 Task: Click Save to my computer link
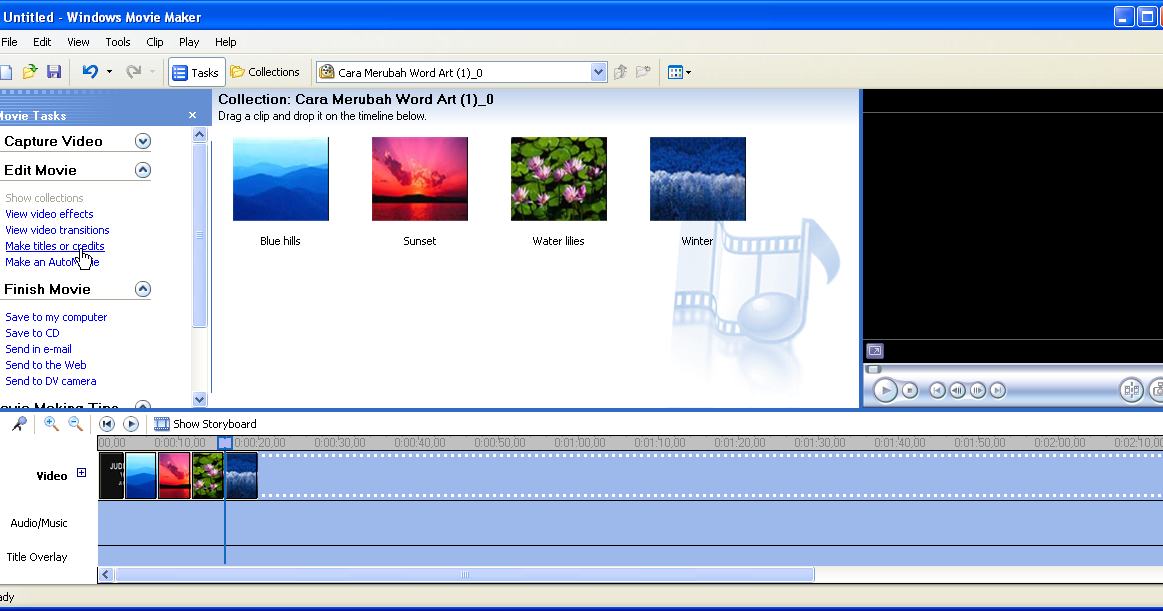click(x=56, y=317)
